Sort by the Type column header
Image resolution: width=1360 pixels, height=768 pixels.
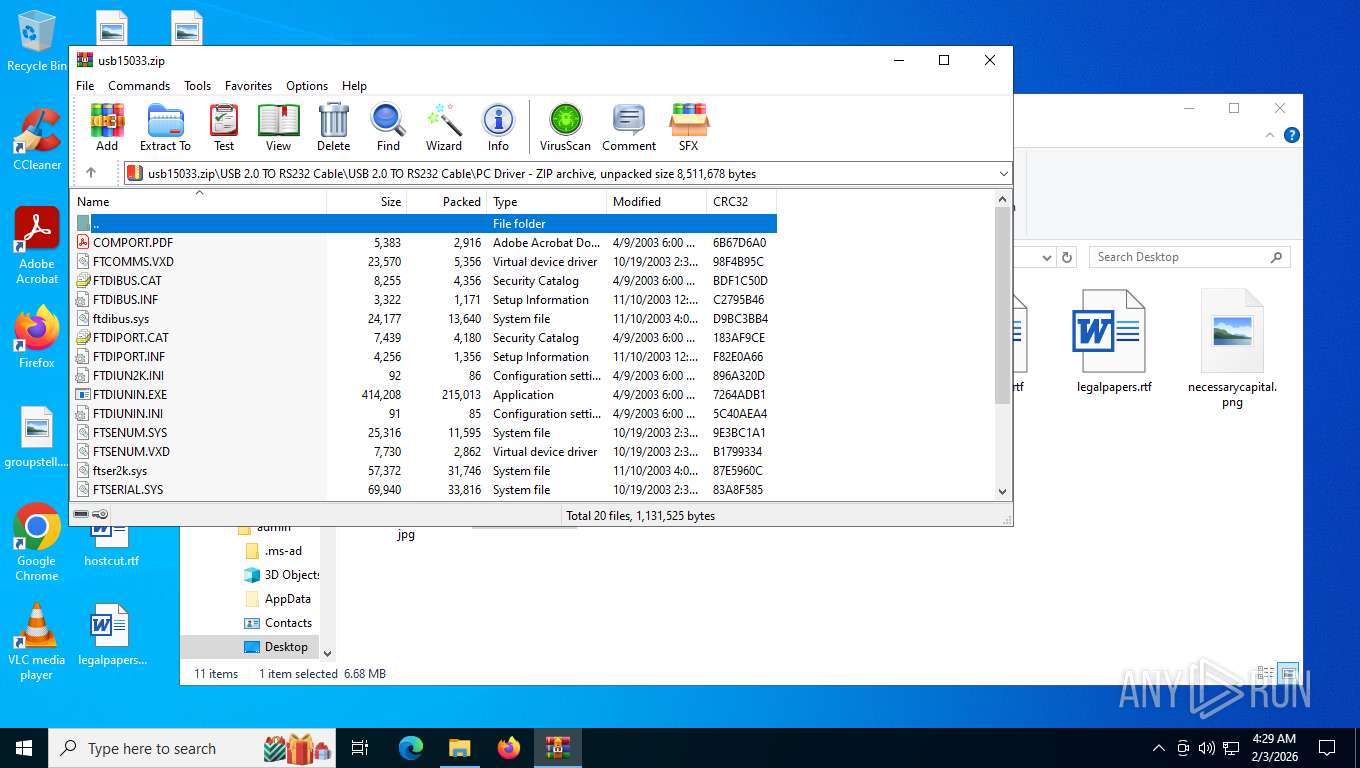[547, 201]
